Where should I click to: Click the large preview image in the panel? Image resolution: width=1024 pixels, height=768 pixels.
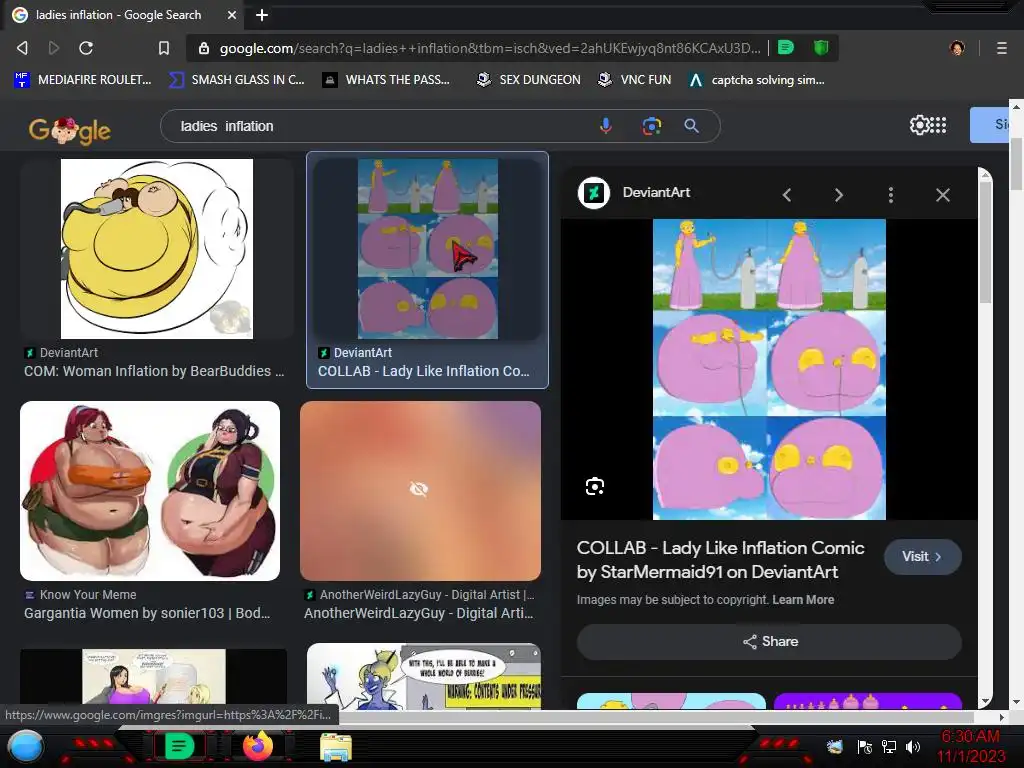[769, 369]
